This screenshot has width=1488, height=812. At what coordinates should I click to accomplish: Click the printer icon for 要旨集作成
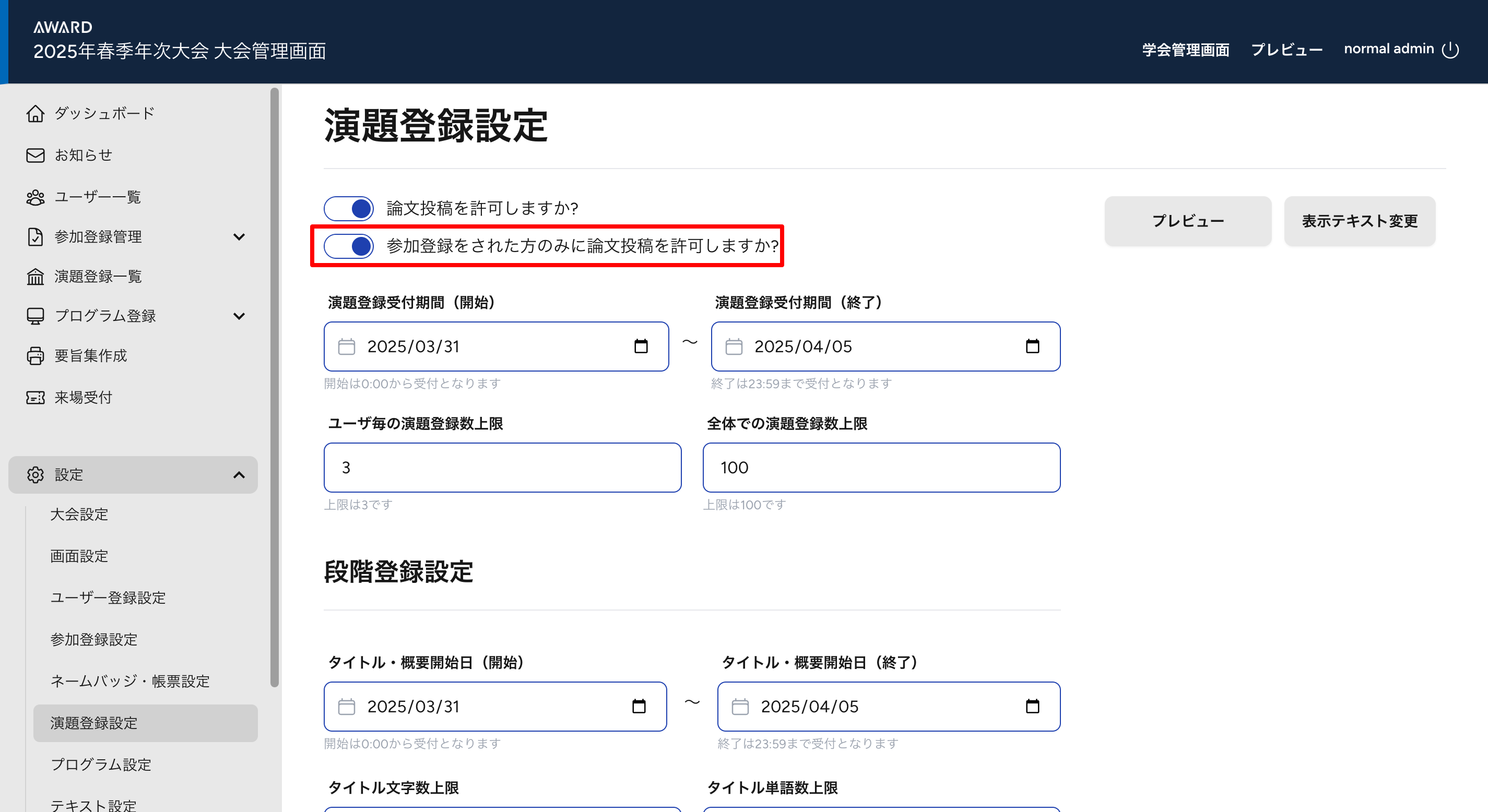35,356
